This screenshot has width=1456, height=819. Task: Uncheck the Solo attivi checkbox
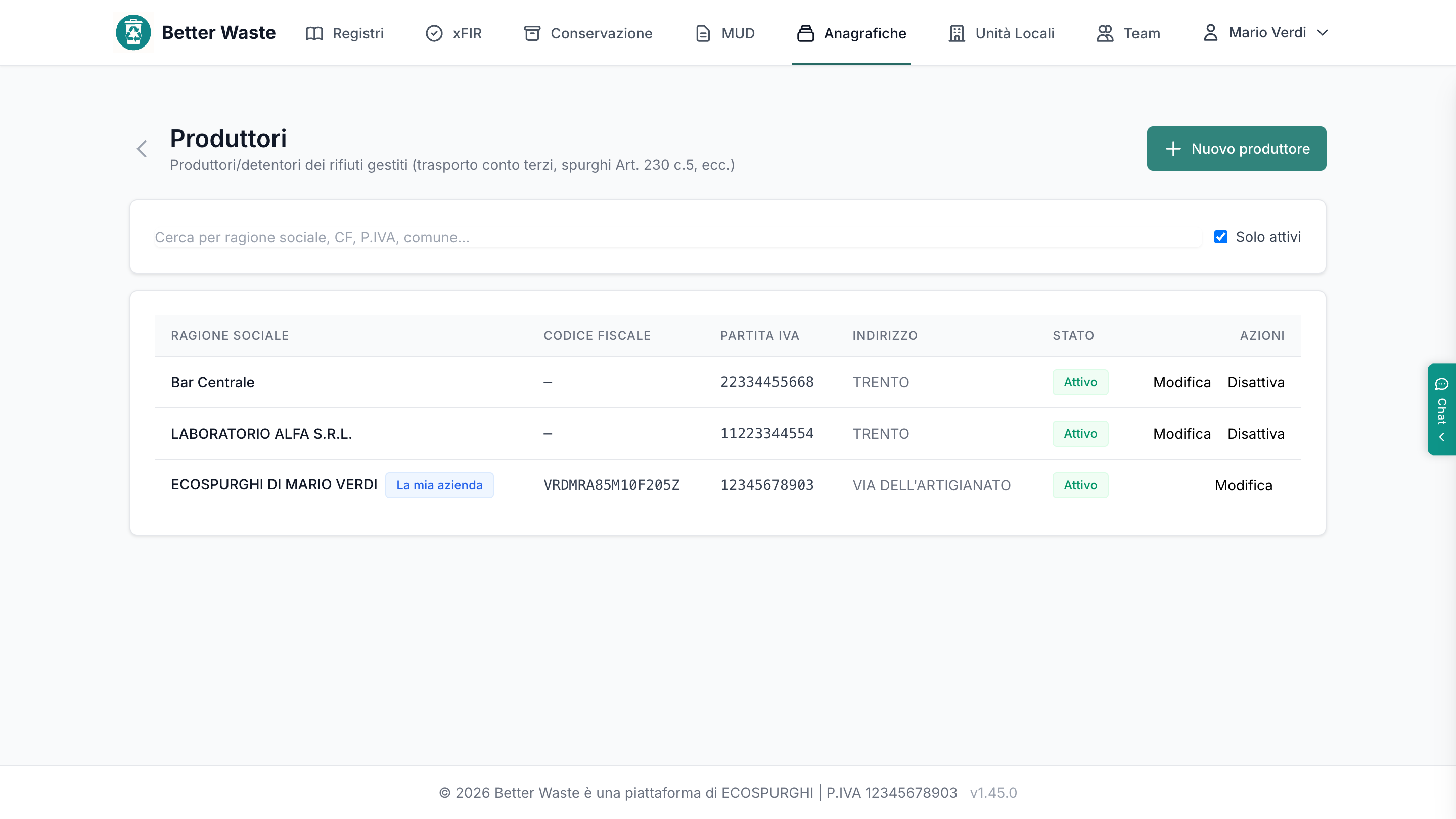(x=1220, y=237)
